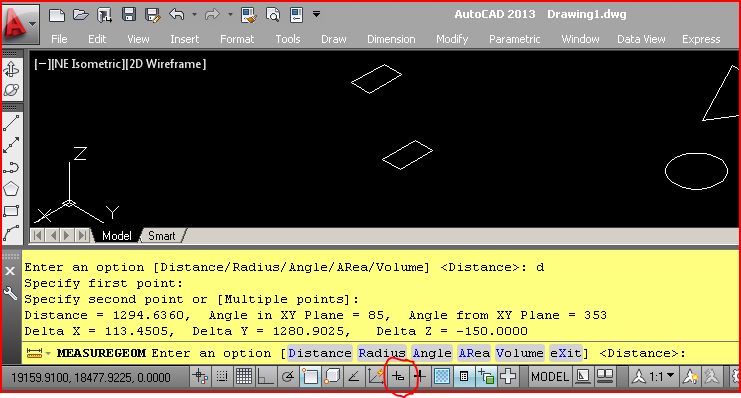This screenshot has height=398, width=741.
Task: Switch to the Smart layout tab
Action: (162, 235)
